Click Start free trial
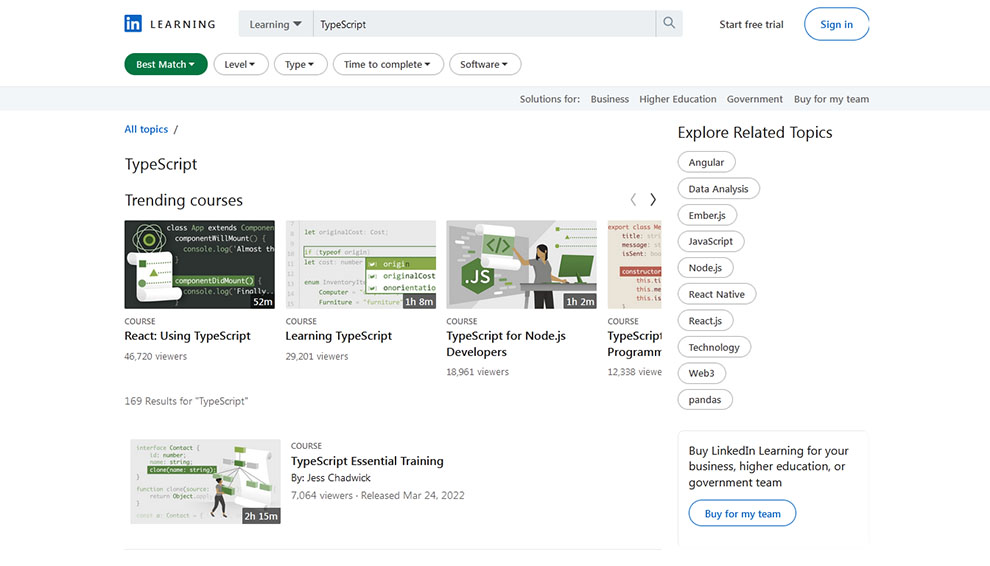Image resolution: width=990 pixels, height=566 pixels. (751, 25)
